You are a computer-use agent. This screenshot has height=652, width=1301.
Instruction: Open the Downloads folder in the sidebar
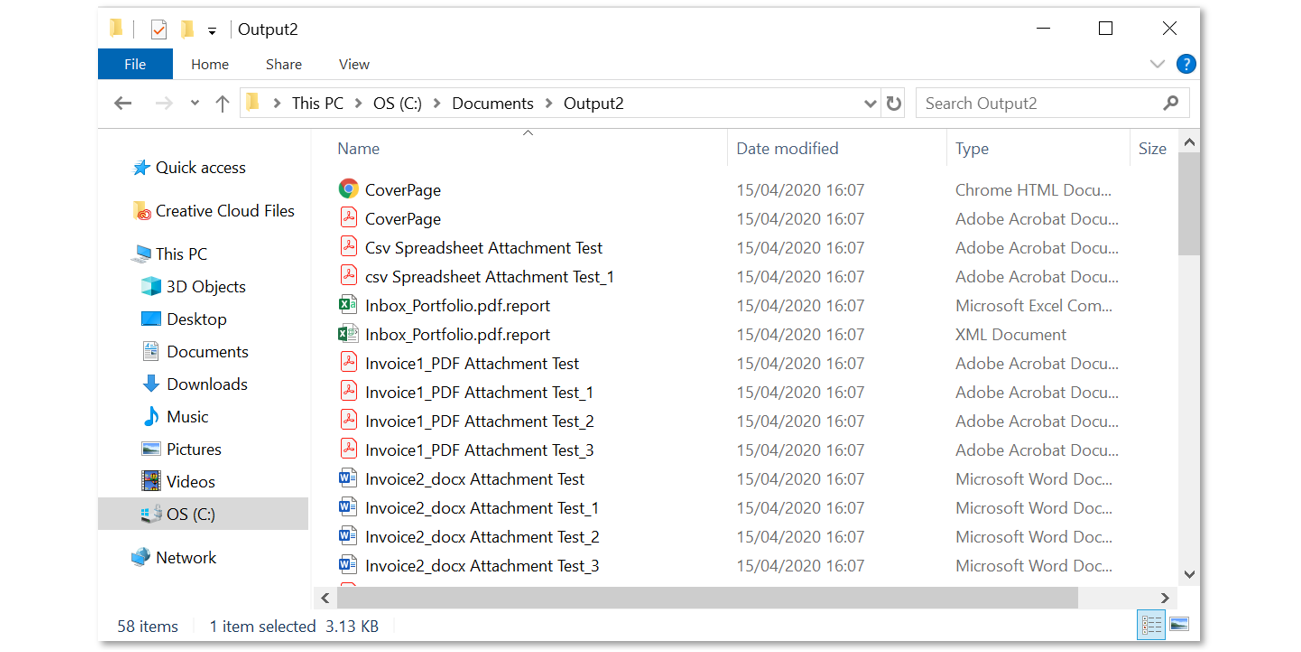pyautogui.click(x=204, y=383)
